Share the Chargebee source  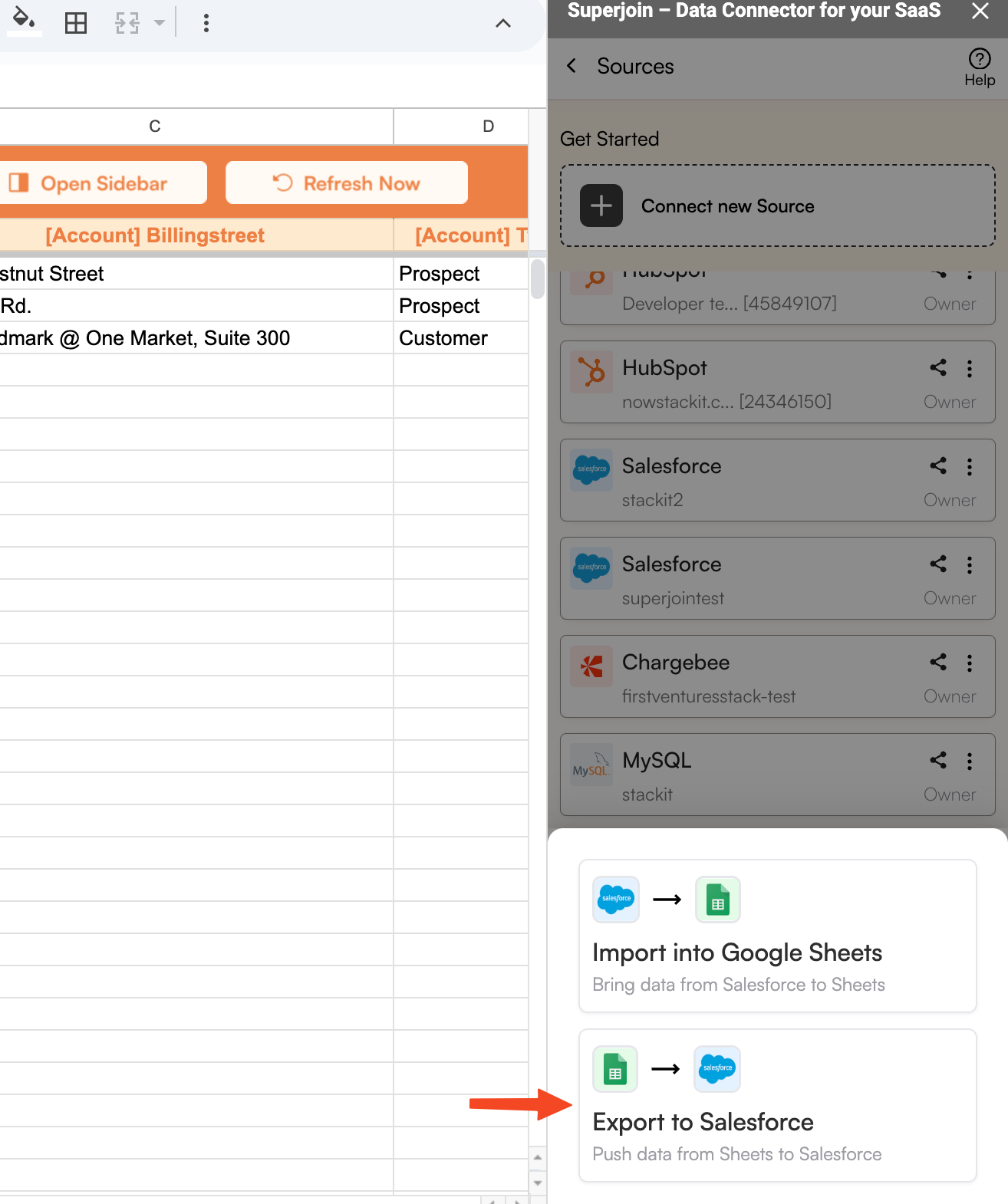click(938, 662)
